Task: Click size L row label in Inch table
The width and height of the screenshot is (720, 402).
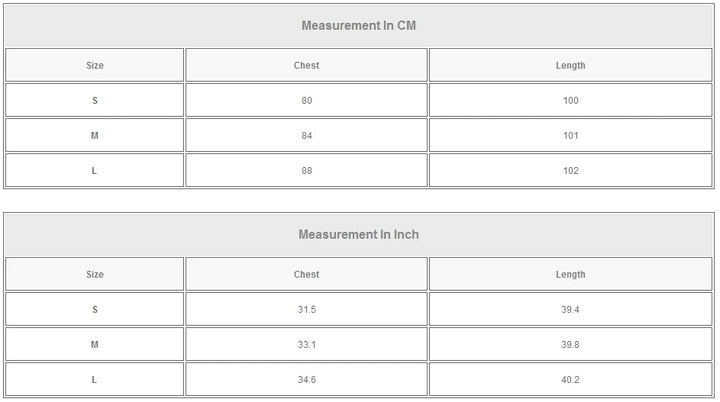Action: pyautogui.click(x=95, y=380)
